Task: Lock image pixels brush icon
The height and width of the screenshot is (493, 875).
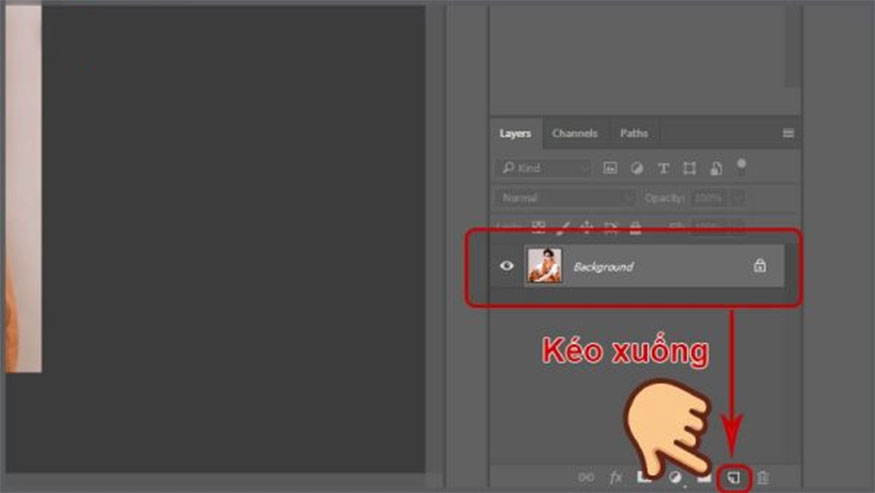Action: 562,227
